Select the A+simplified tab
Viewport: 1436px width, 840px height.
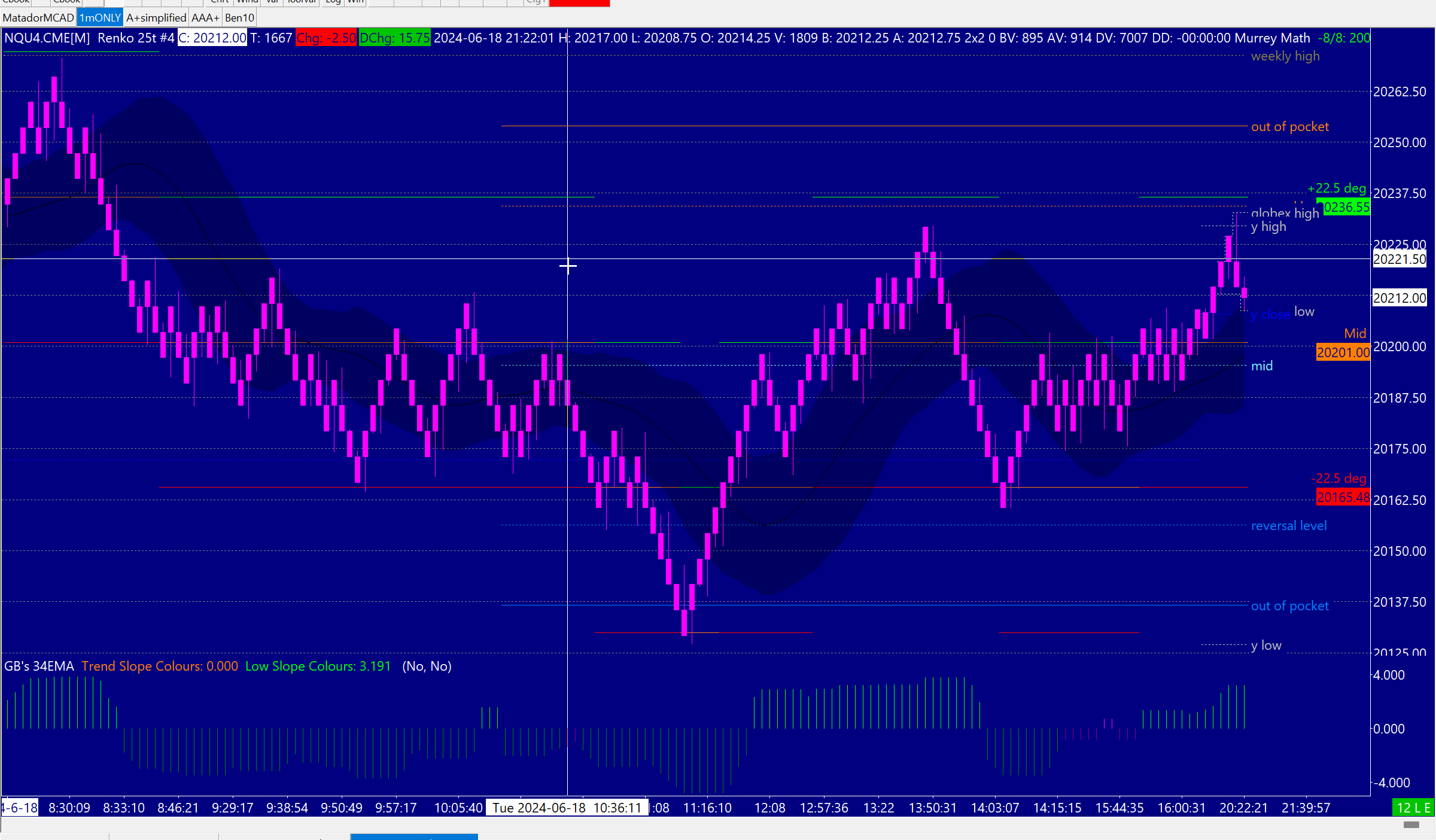tap(156, 18)
